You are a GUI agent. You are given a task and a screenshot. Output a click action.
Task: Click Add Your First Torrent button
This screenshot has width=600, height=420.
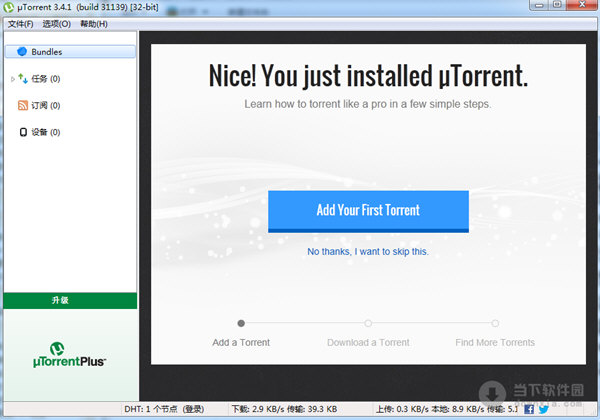pyautogui.click(x=368, y=212)
